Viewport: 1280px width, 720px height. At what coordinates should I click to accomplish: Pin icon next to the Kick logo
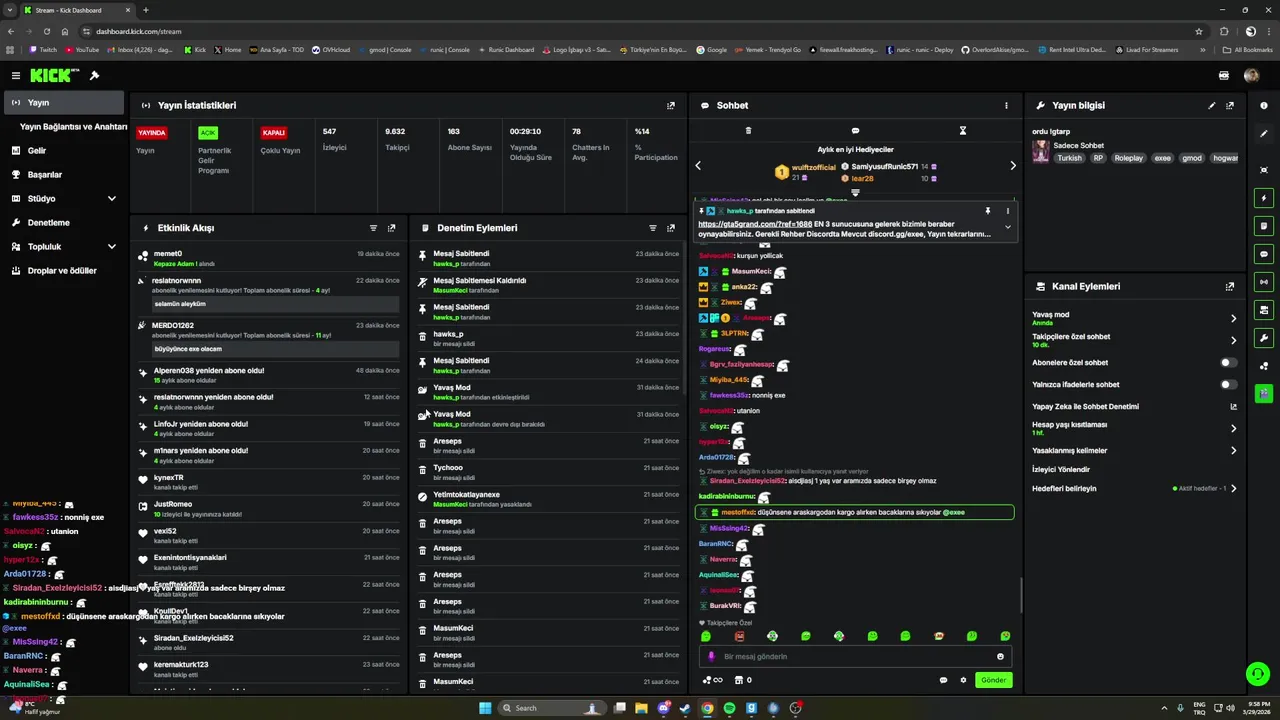[94, 75]
